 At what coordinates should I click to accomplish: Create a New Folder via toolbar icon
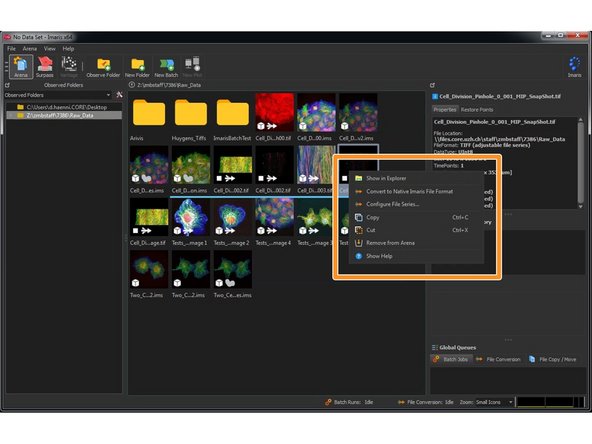click(137, 67)
